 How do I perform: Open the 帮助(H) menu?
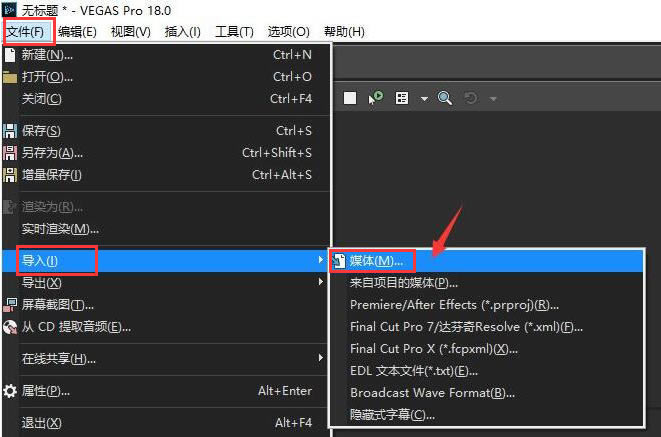pos(344,32)
